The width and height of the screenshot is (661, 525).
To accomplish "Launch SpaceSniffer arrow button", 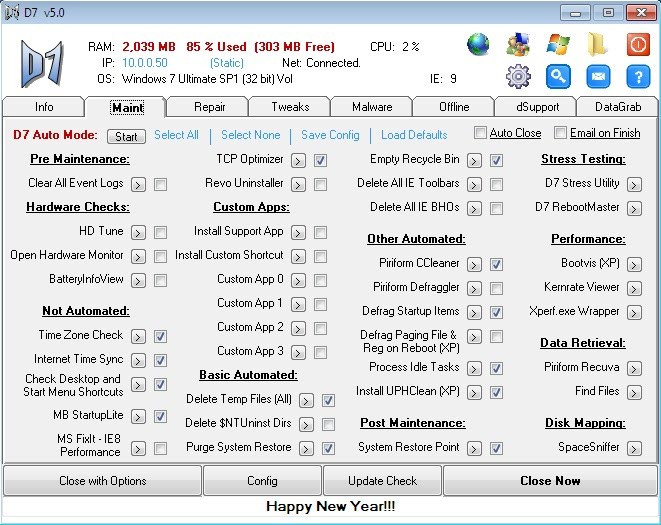I will (634, 448).
